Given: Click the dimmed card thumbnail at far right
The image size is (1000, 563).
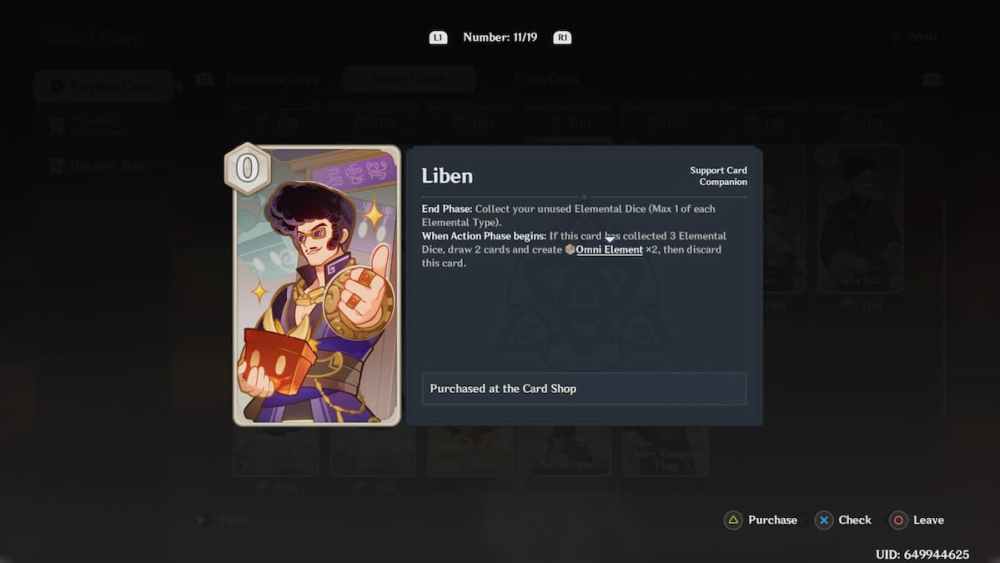Looking at the screenshot, I should click(860, 220).
